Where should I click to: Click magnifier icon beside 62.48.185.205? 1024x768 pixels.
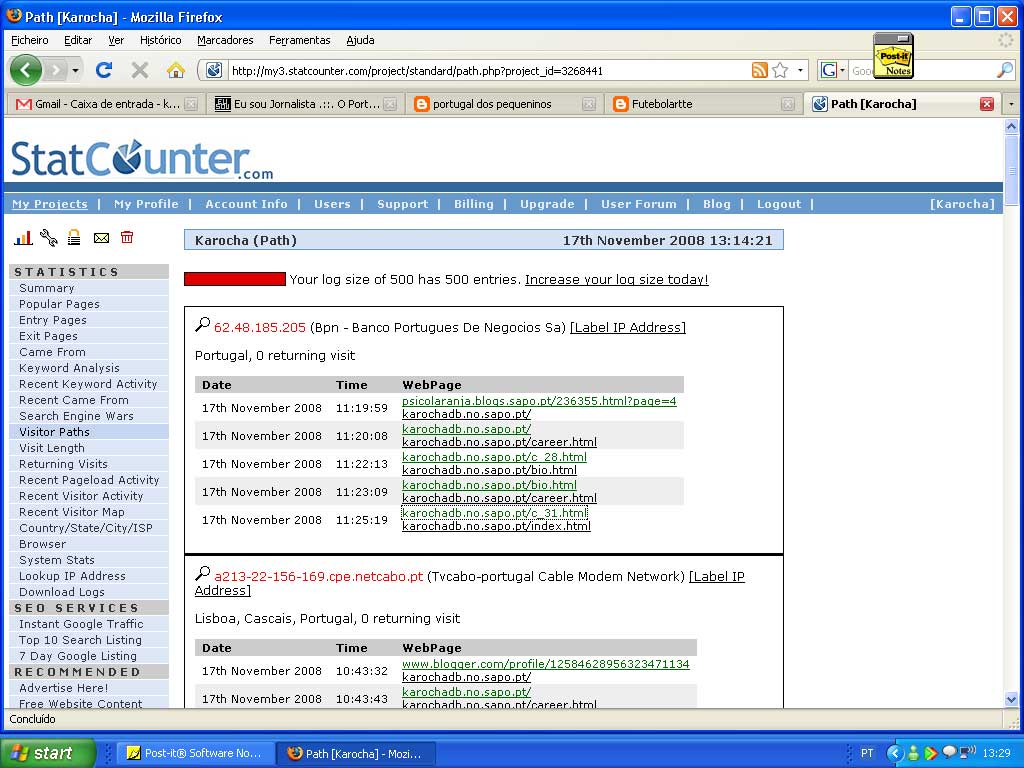pyautogui.click(x=202, y=325)
